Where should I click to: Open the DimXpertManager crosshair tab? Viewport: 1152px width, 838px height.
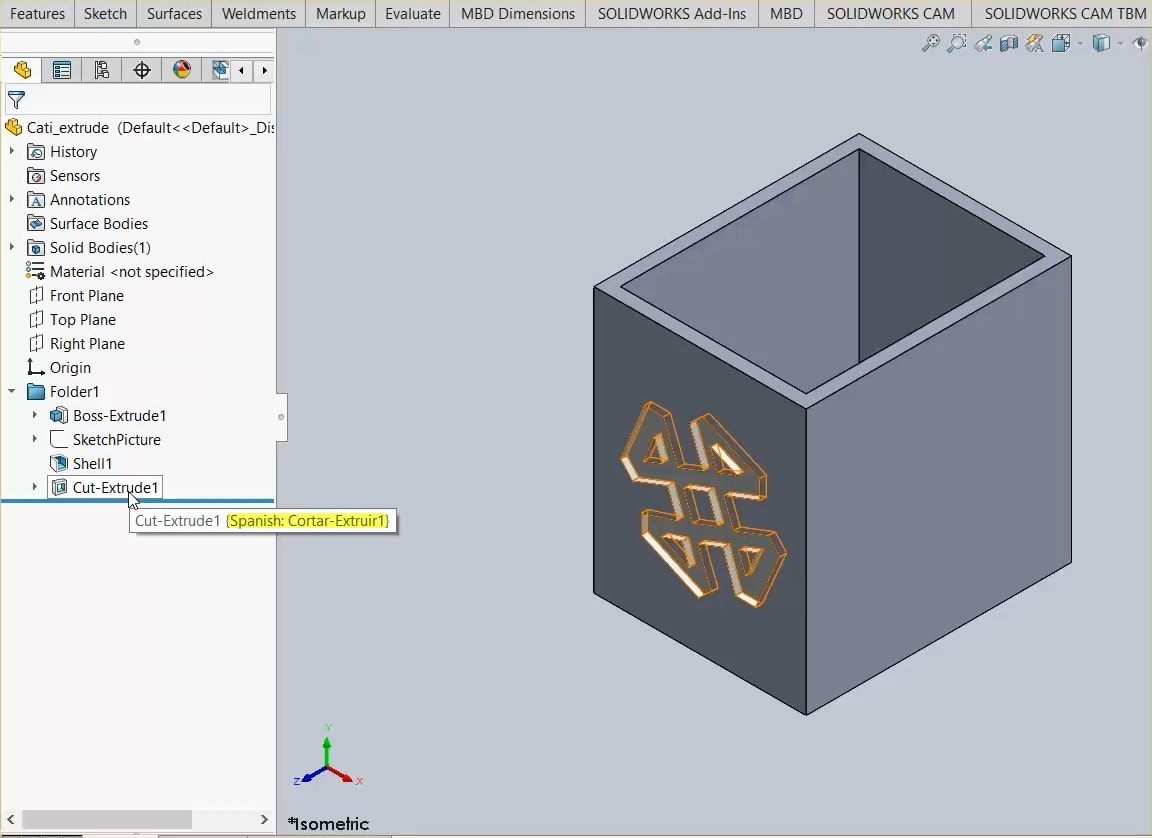tap(142, 71)
